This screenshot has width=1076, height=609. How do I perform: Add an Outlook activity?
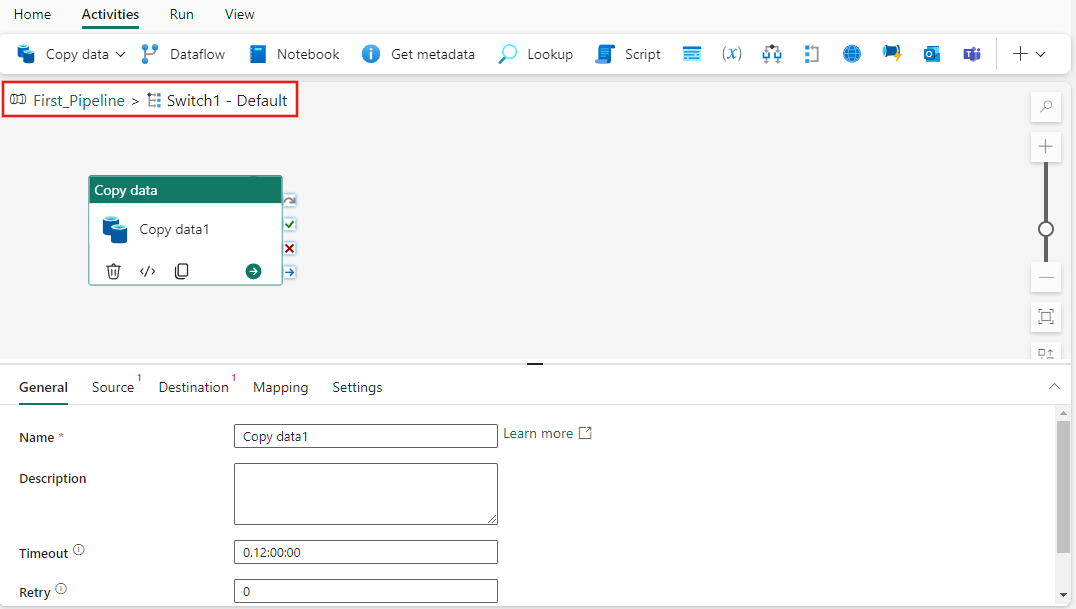[931, 54]
